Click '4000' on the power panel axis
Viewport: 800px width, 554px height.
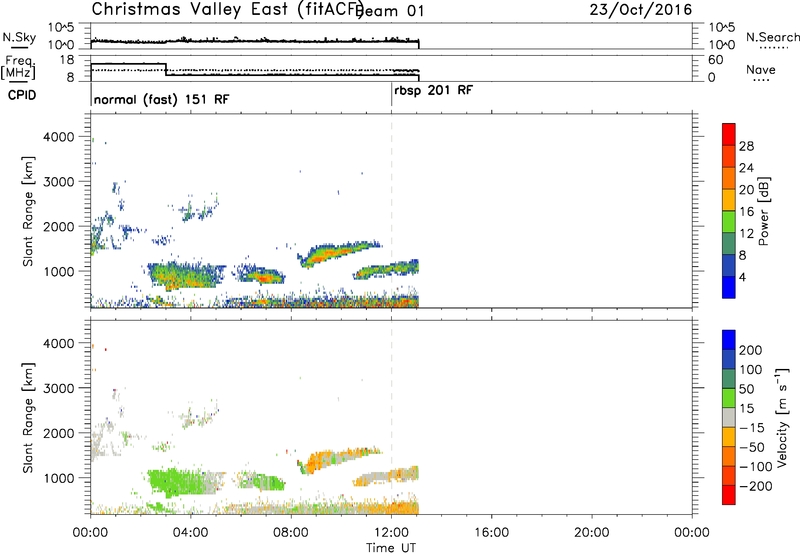tap(59, 137)
